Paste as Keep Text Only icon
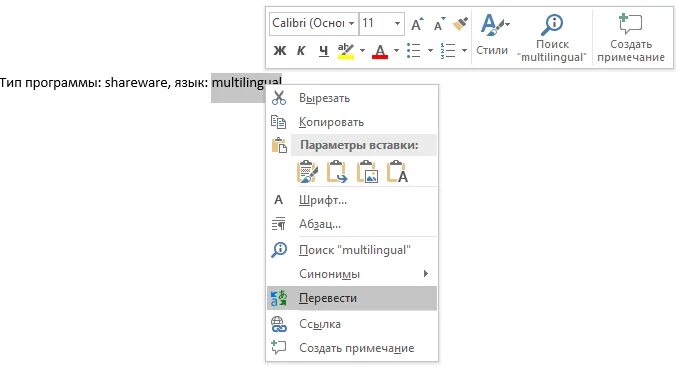The width and height of the screenshot is (676, 369). (x=397, y=172)
